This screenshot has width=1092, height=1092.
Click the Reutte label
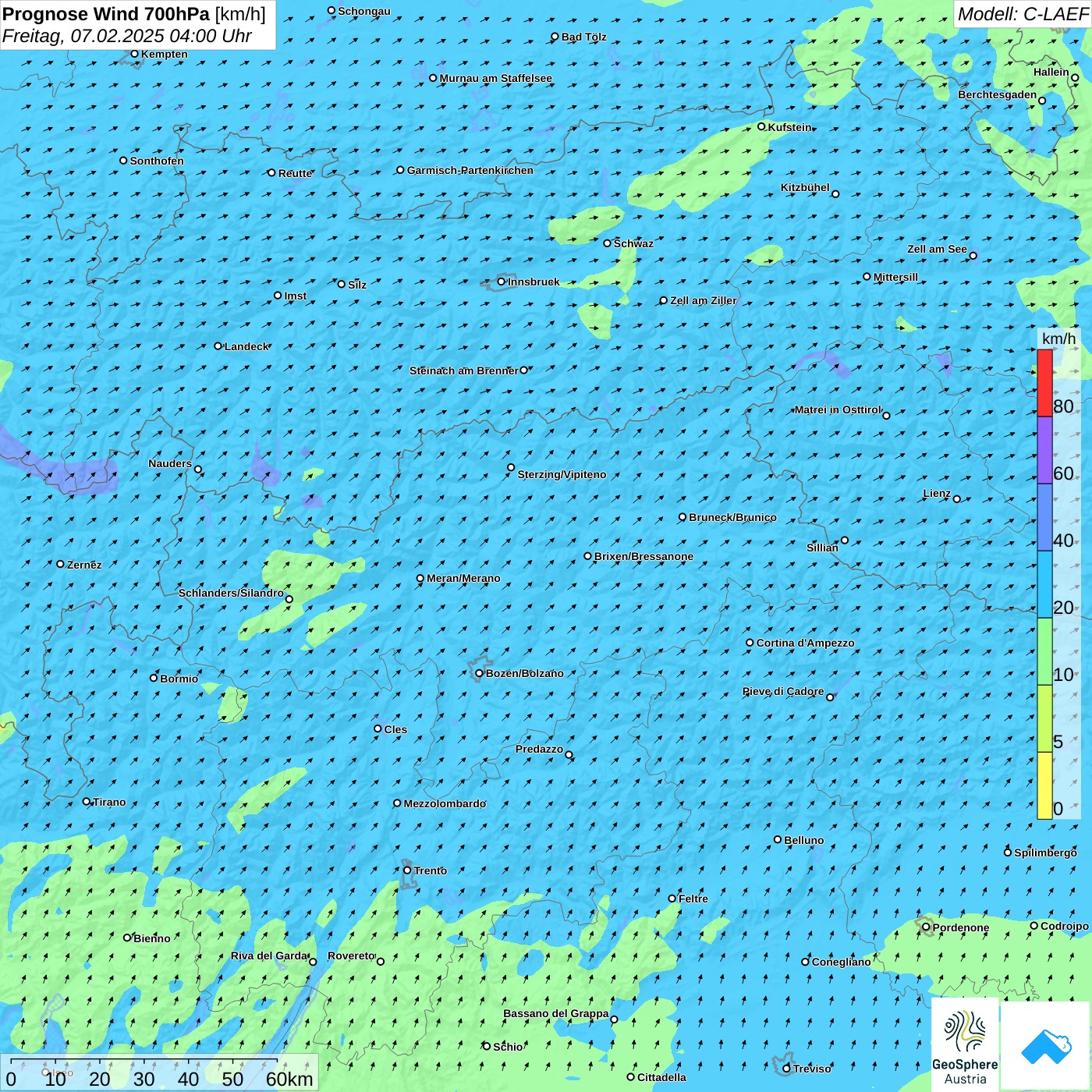[296, 173]
